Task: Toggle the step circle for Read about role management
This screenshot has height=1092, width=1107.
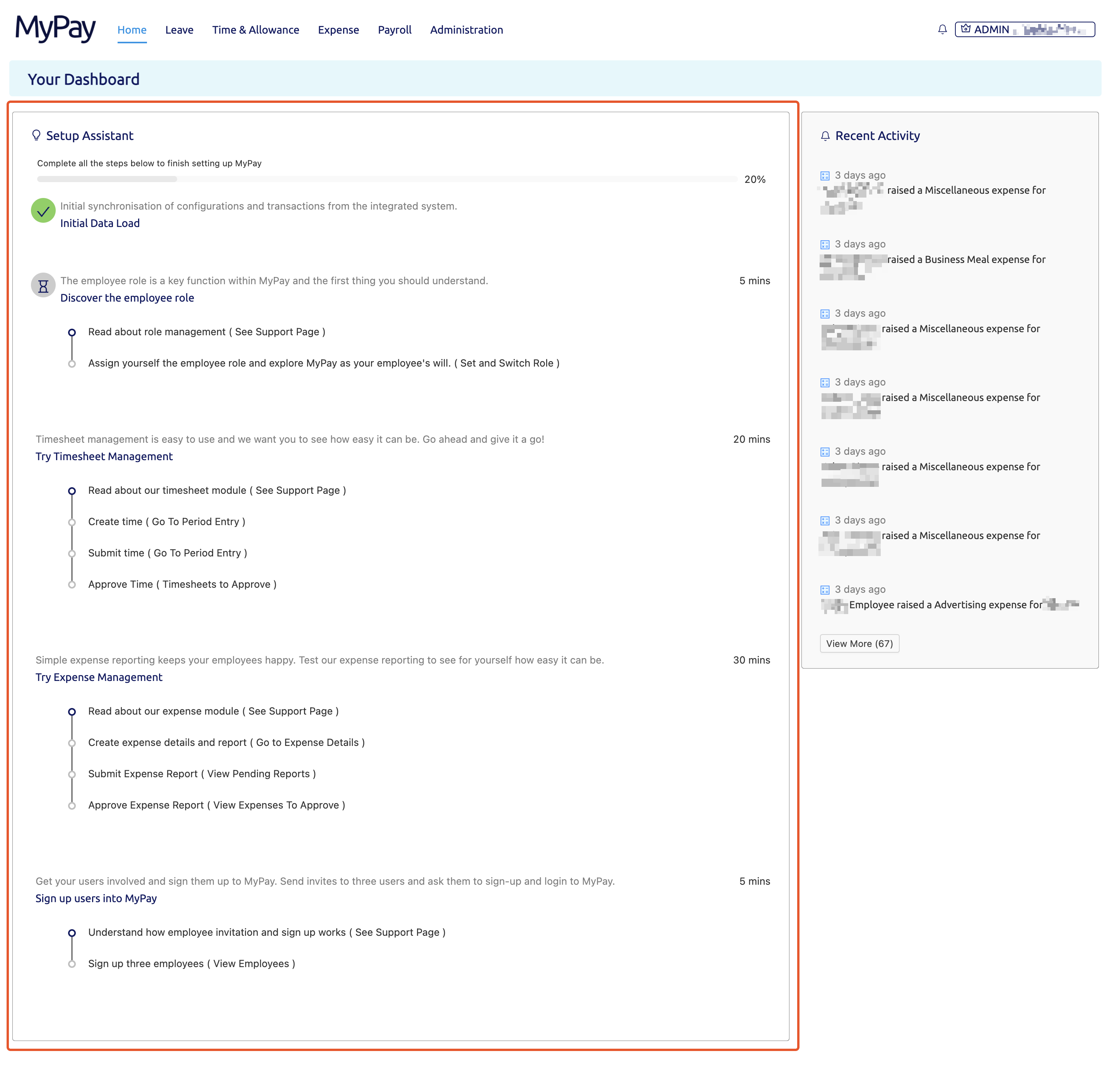Action: (72, 332)
